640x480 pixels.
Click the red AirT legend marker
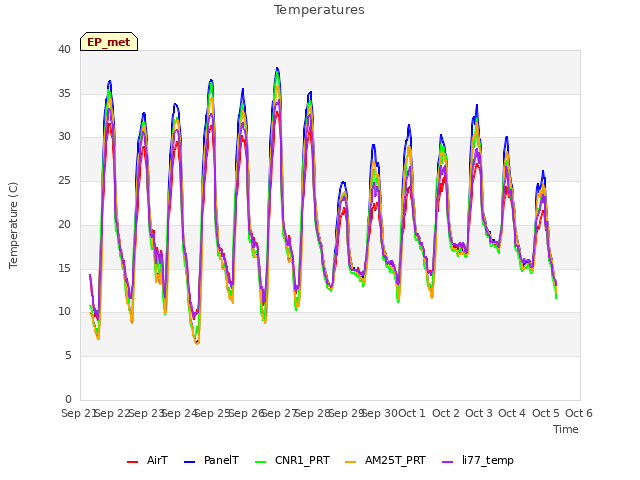(132, 462)
